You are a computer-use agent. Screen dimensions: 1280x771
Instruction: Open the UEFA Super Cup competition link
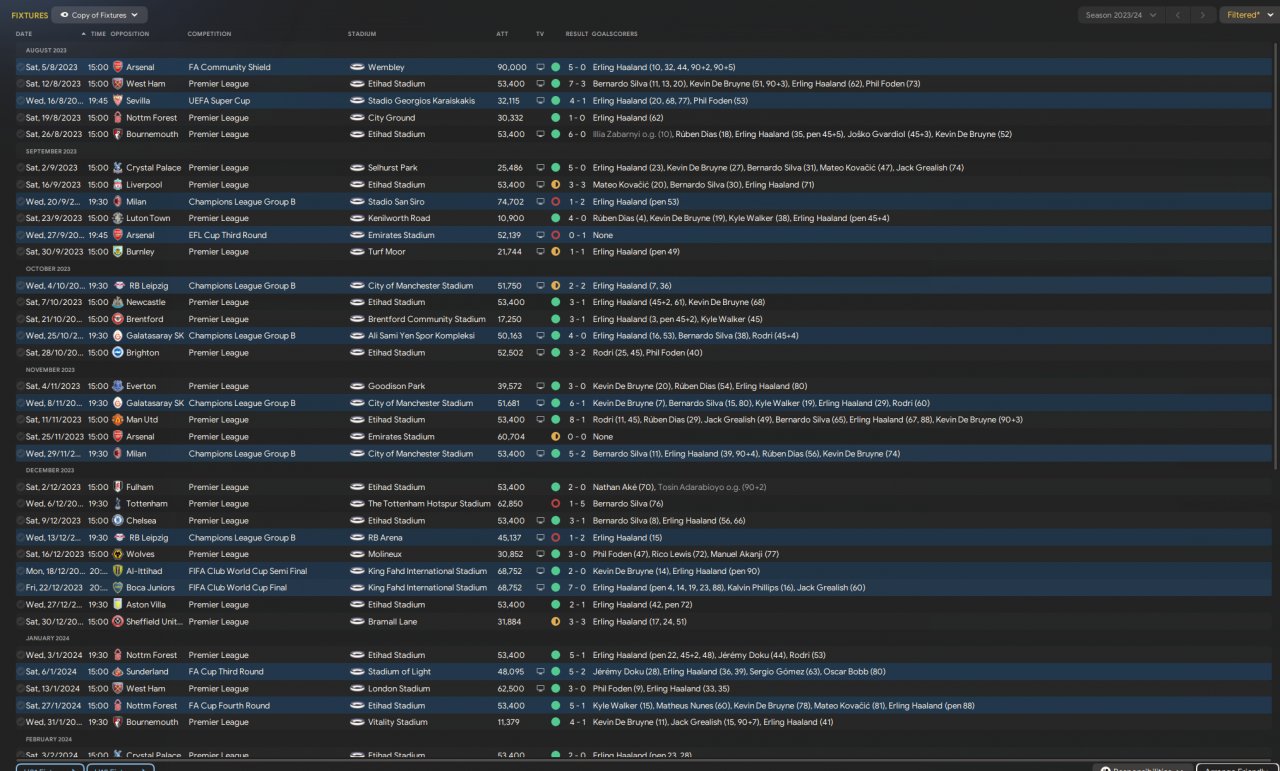[219, 101]
